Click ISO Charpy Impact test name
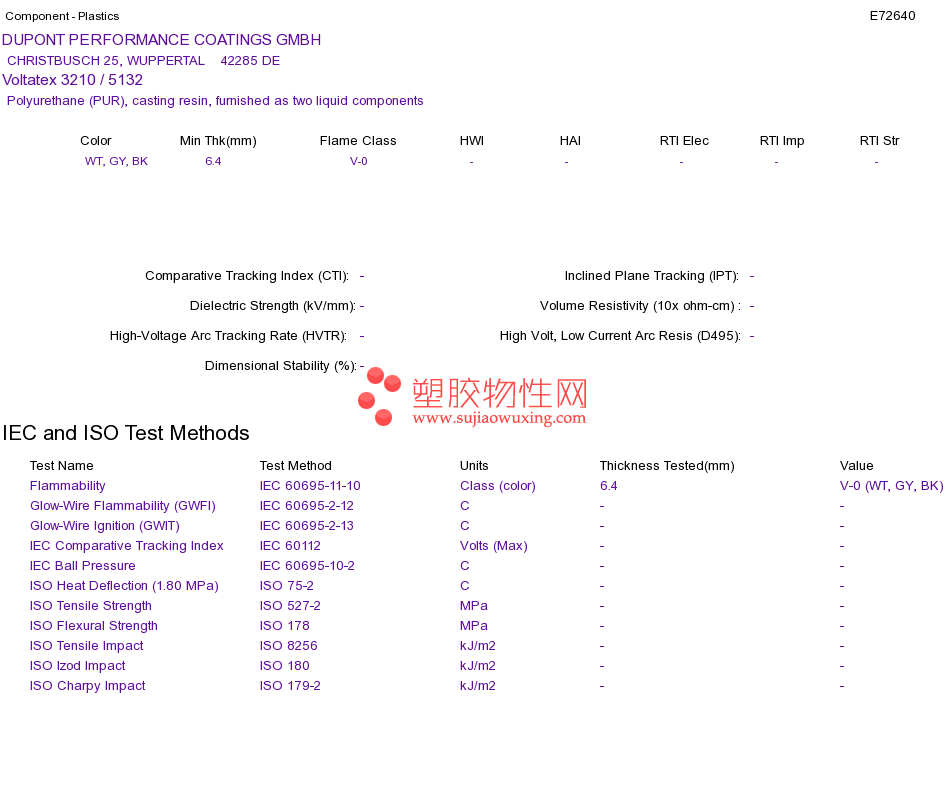Screen dimensions: 950x800 pos(88,686)
